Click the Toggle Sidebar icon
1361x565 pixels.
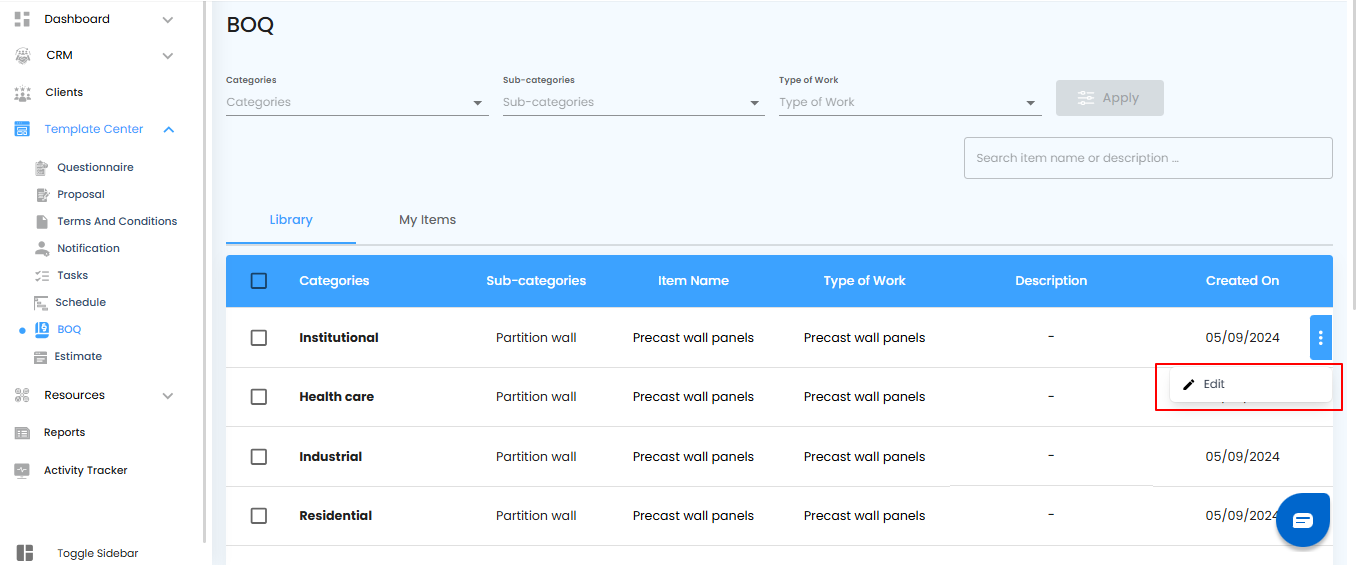pos(25,553)
